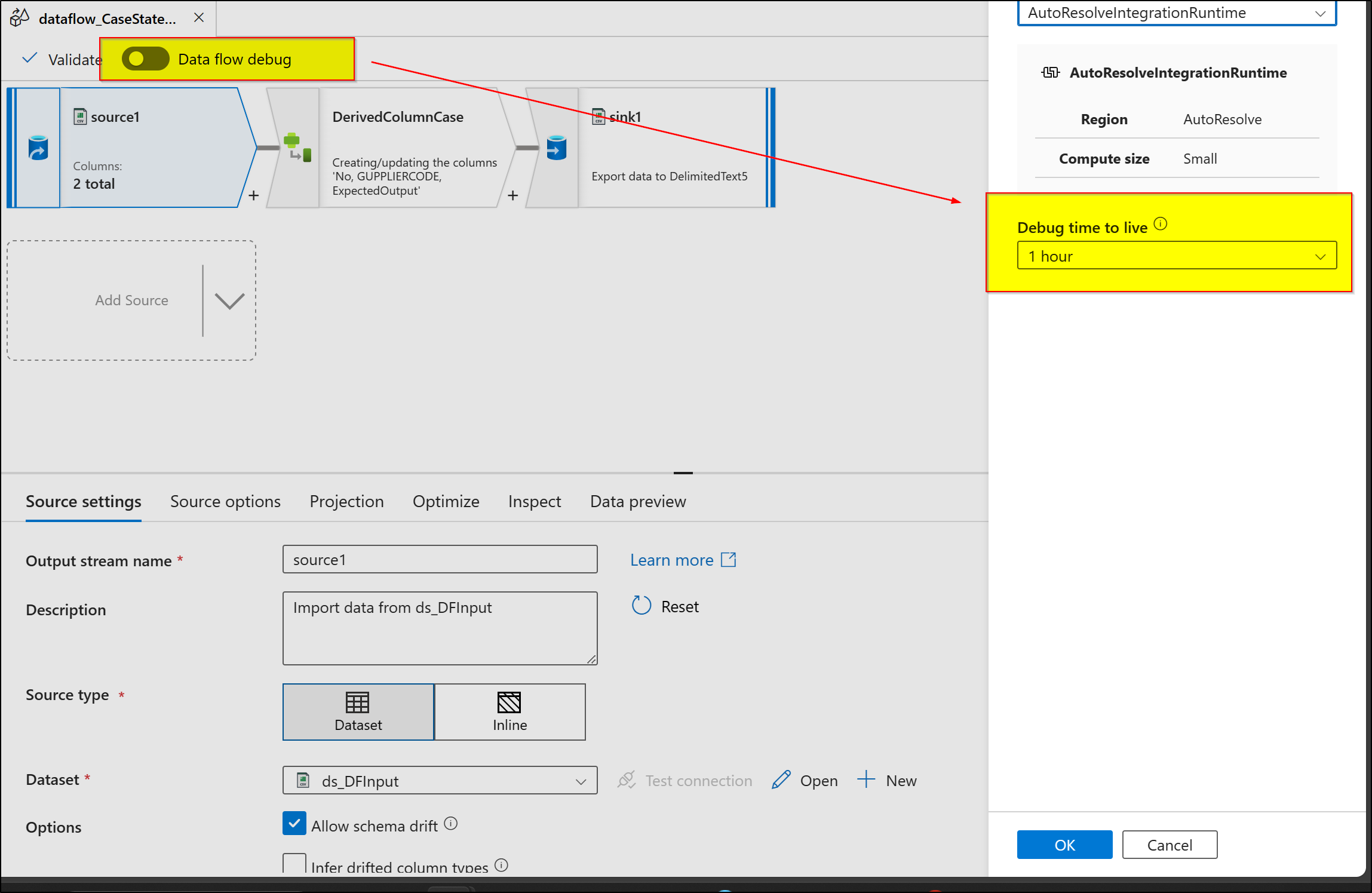
Task: Click the Validate checkmark icon
Action: click(29, 58)
